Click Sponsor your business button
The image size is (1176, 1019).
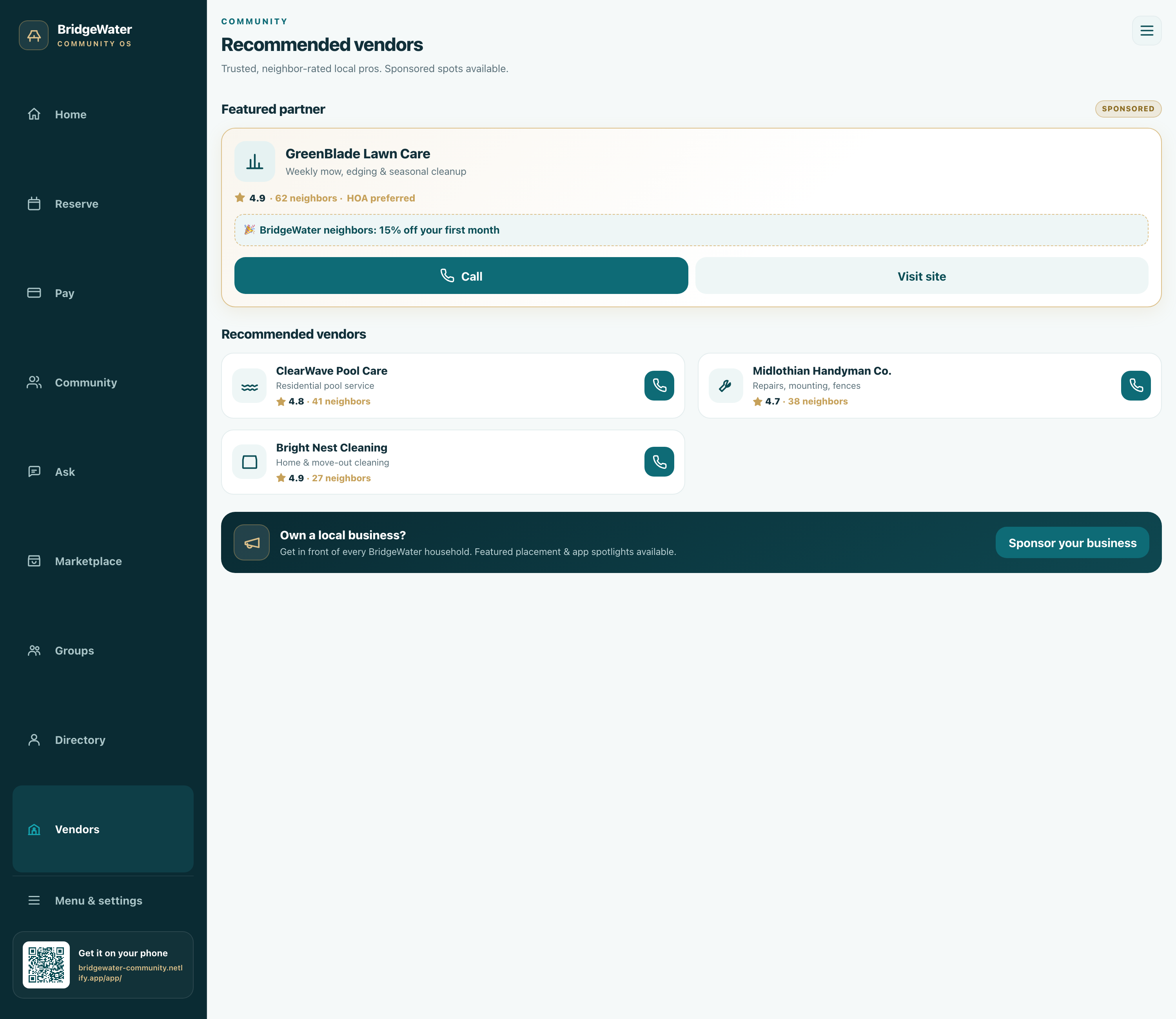pyautogui.click(x=1072, y=542)
